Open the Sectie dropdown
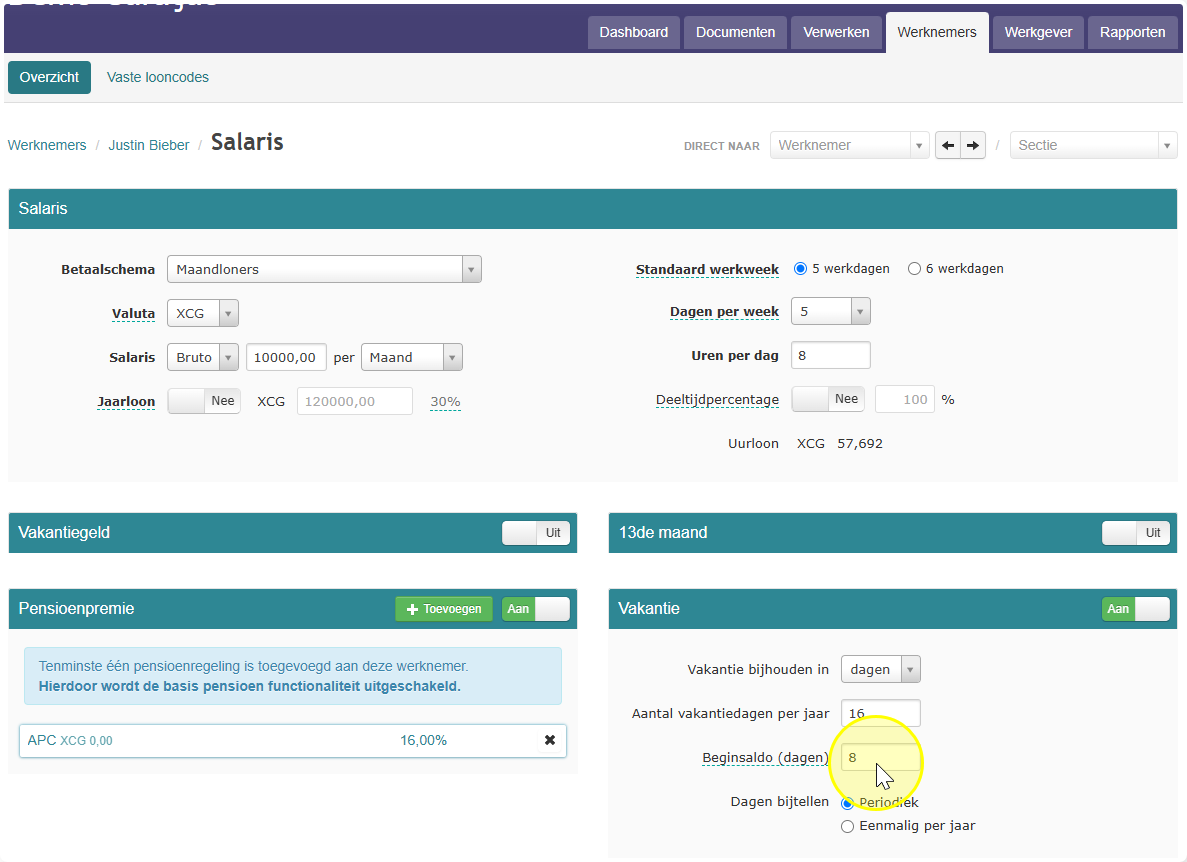 click(x=1093, y=145)
